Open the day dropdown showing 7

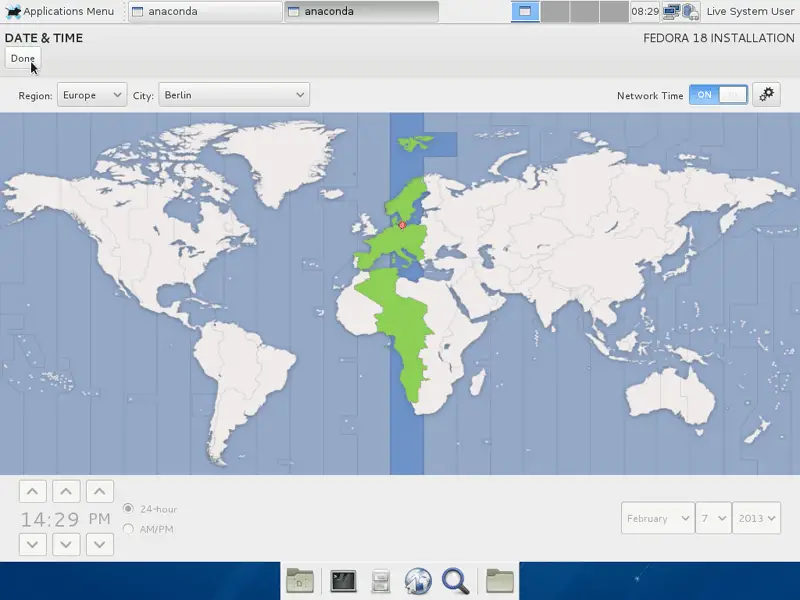[x=713, y=518]
